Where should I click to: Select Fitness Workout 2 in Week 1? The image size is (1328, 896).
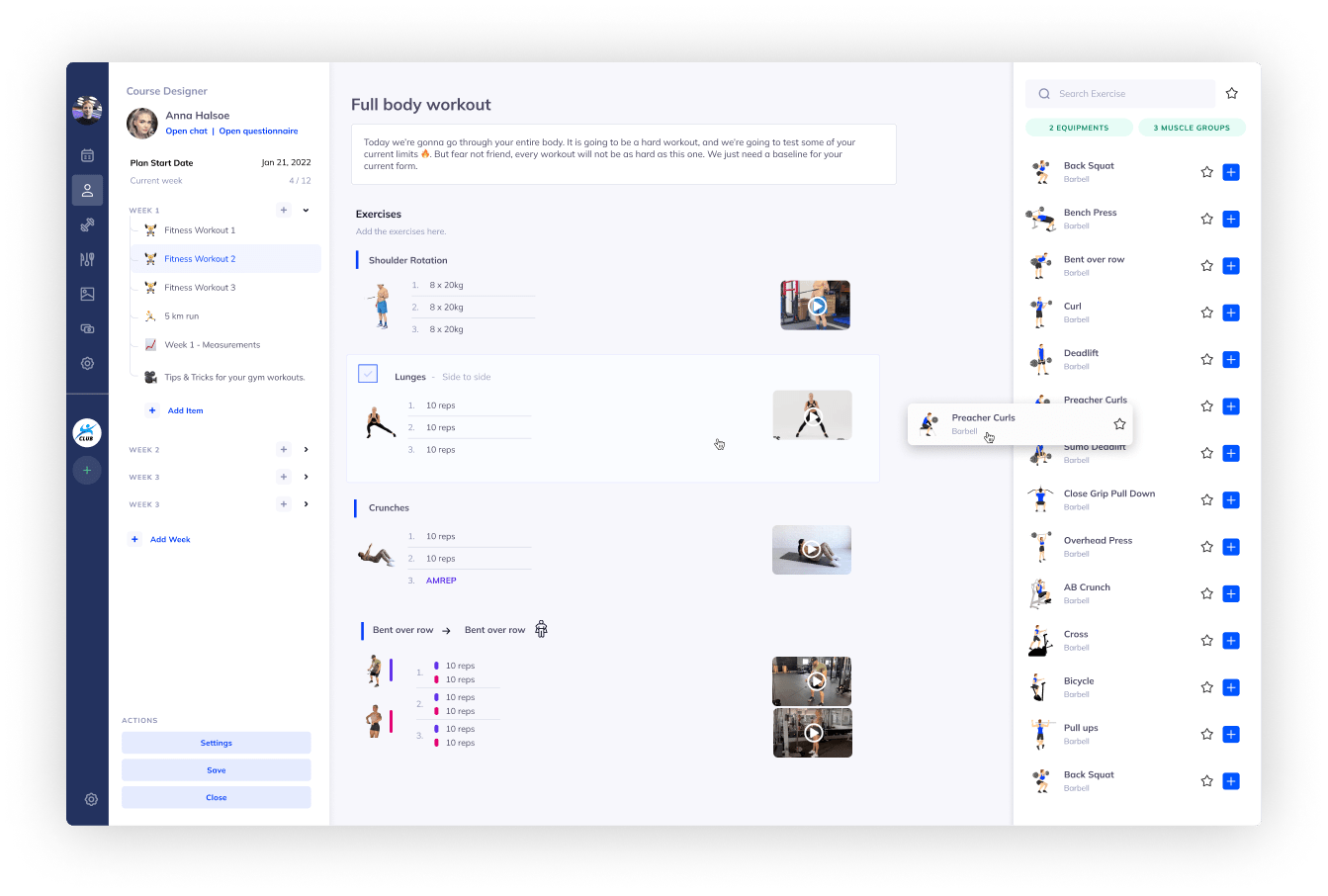[x=226, y=259]
